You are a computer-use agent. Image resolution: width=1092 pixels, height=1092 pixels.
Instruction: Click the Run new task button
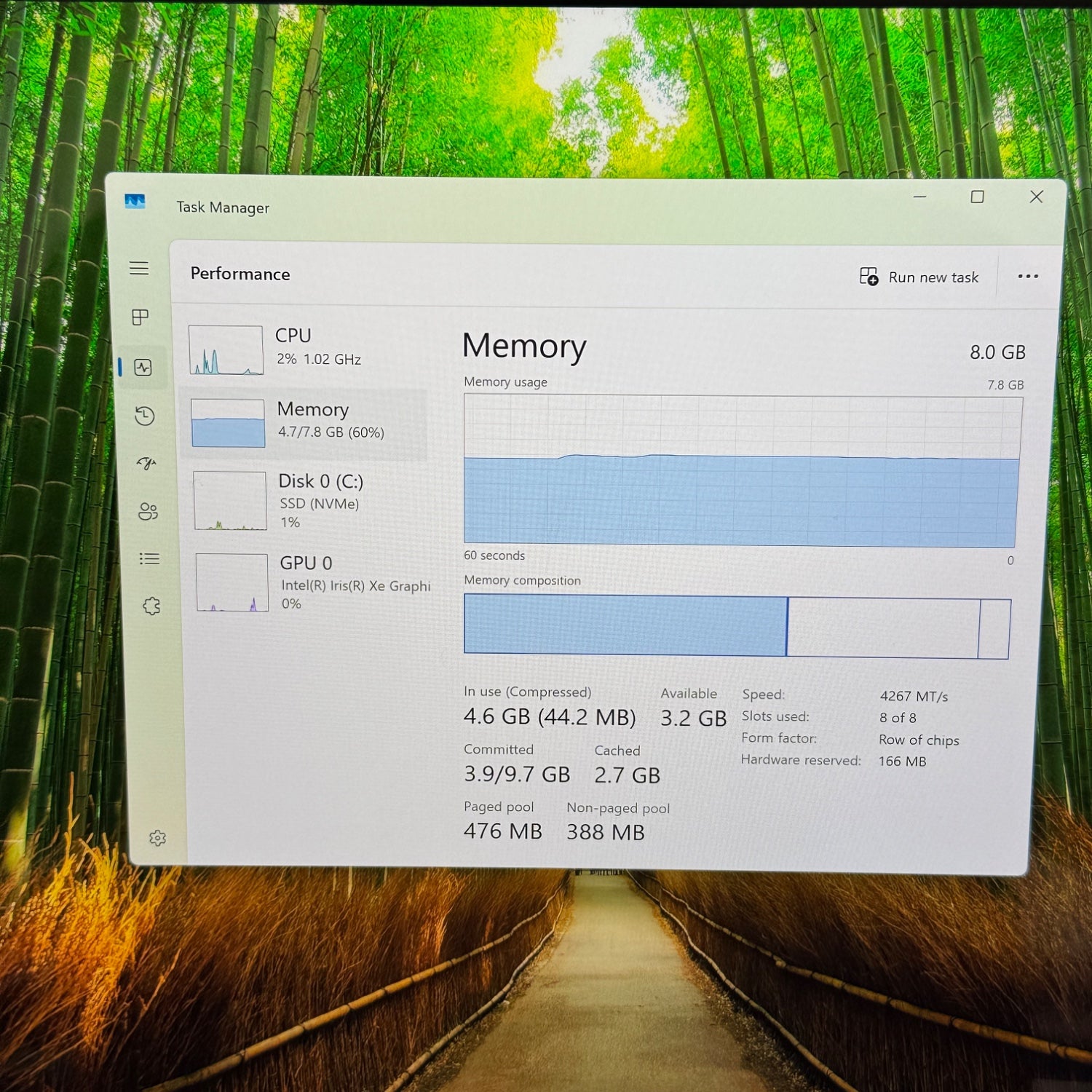919,277
